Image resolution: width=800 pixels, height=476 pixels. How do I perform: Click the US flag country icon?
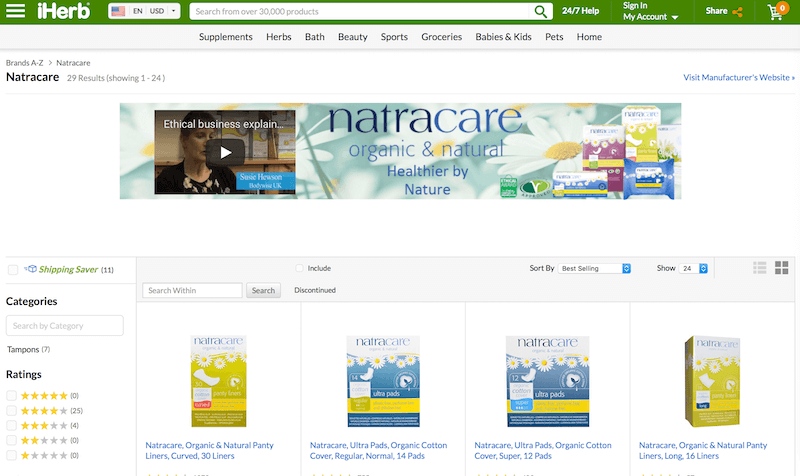[x=118, y=11]
